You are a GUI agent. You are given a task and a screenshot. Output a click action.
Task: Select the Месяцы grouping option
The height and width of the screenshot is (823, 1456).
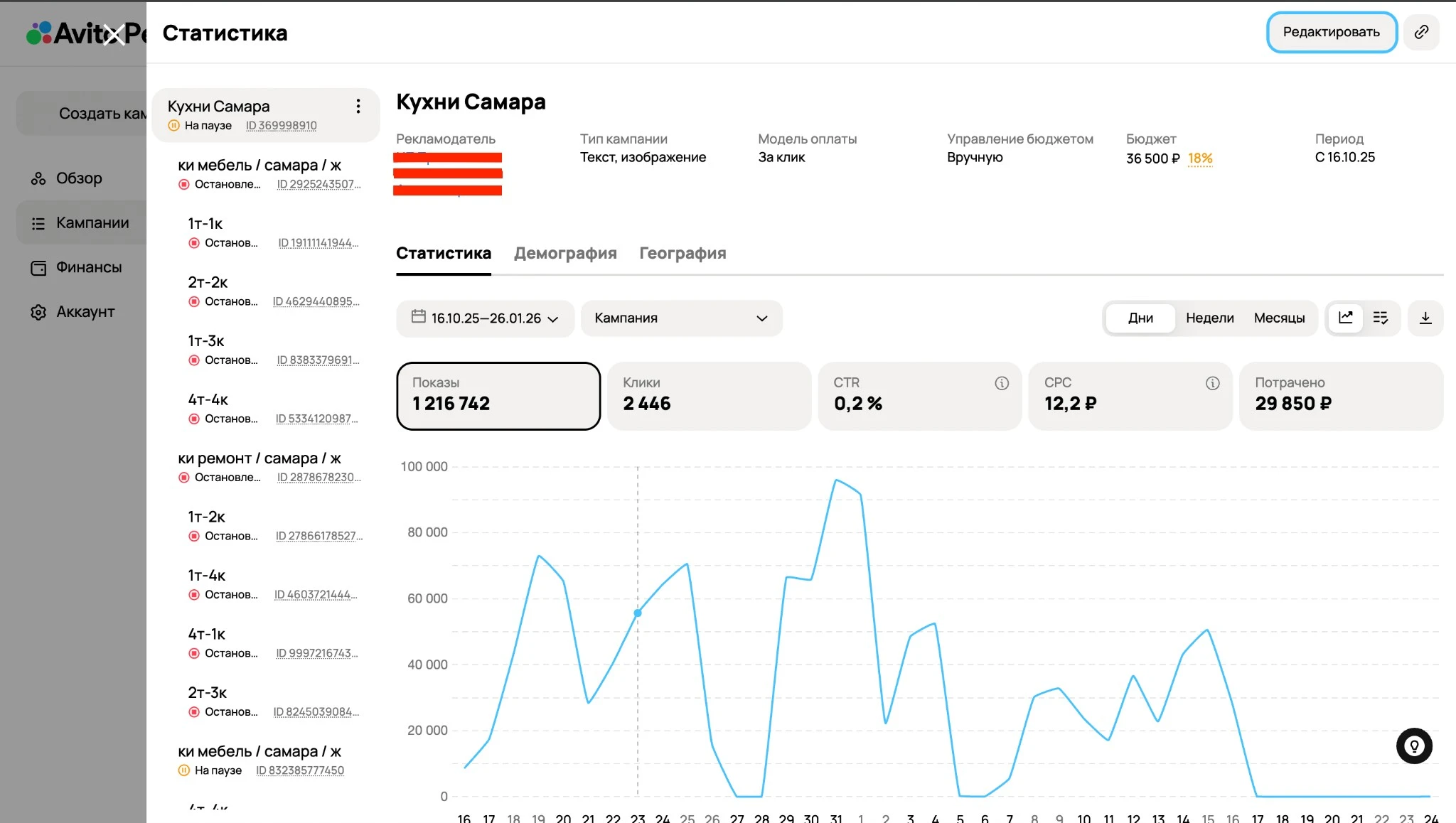click(x=1279, y=318)
